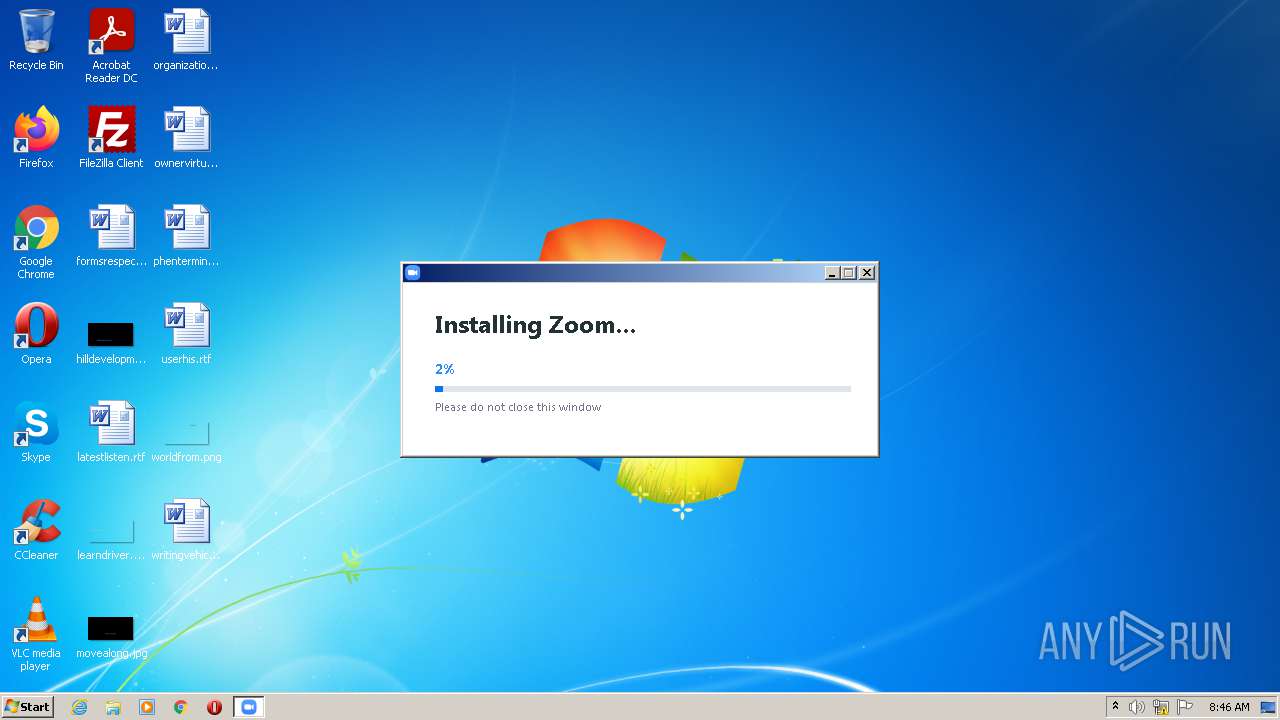
Task: Select movealong.jpg image file
Action: tap(111, 636)
